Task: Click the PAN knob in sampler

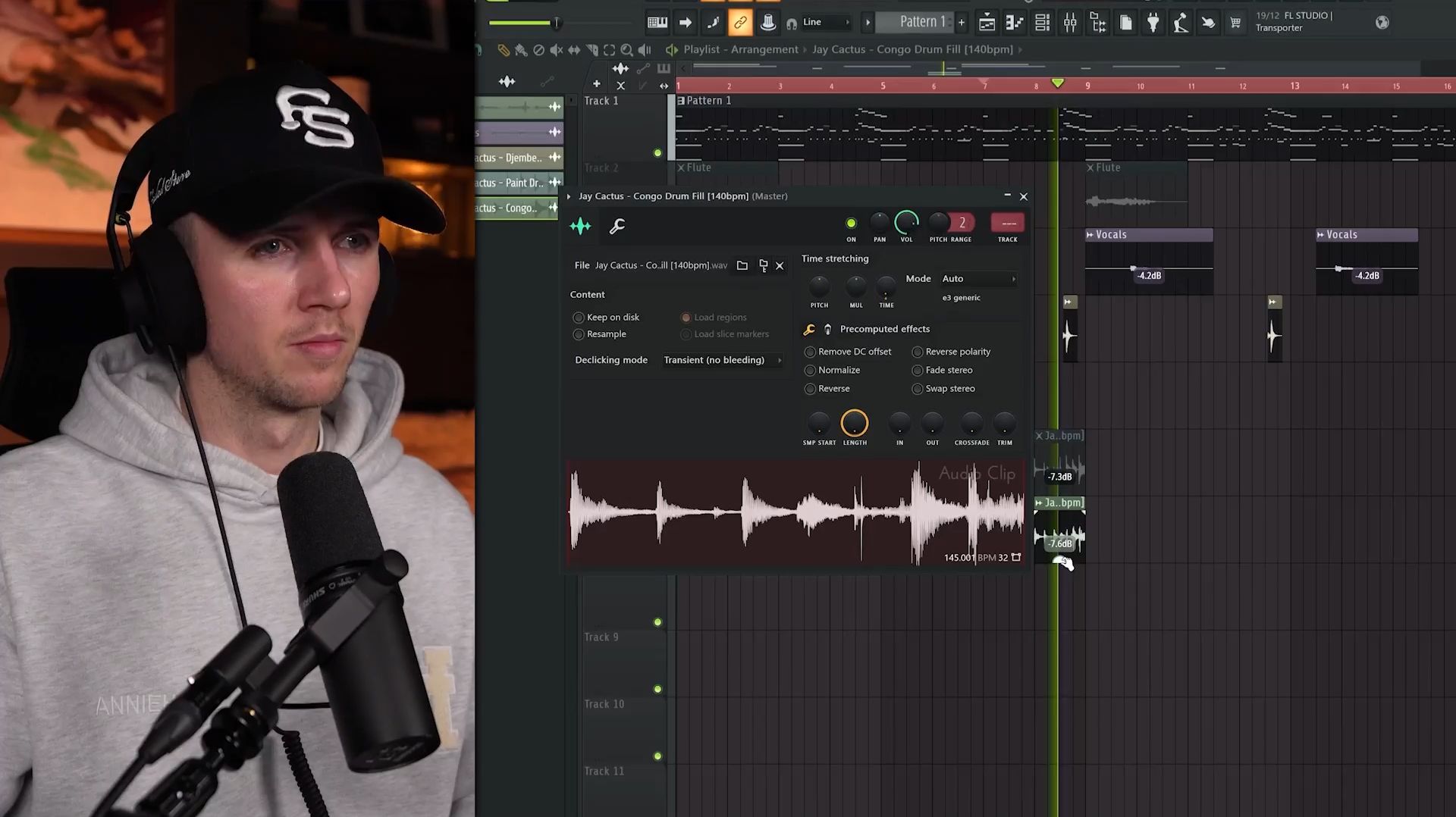Action: tap(879, 223)
